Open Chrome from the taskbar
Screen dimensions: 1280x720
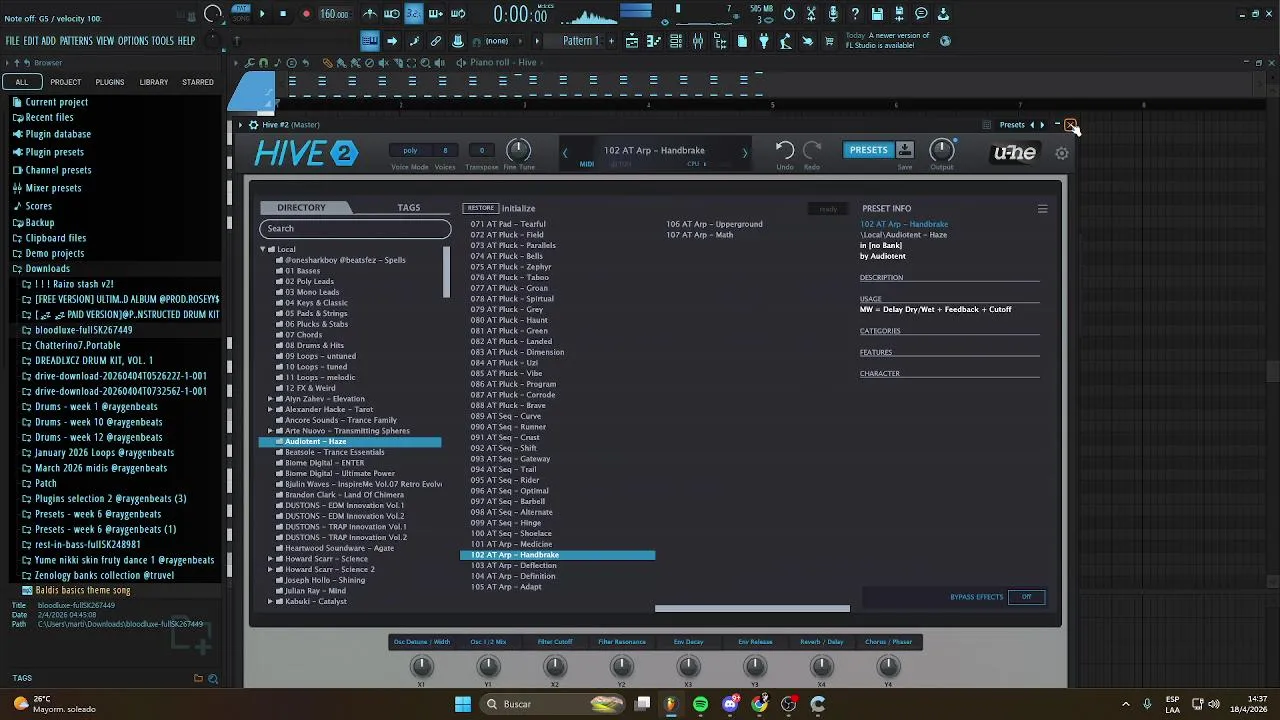click(760, 704)
